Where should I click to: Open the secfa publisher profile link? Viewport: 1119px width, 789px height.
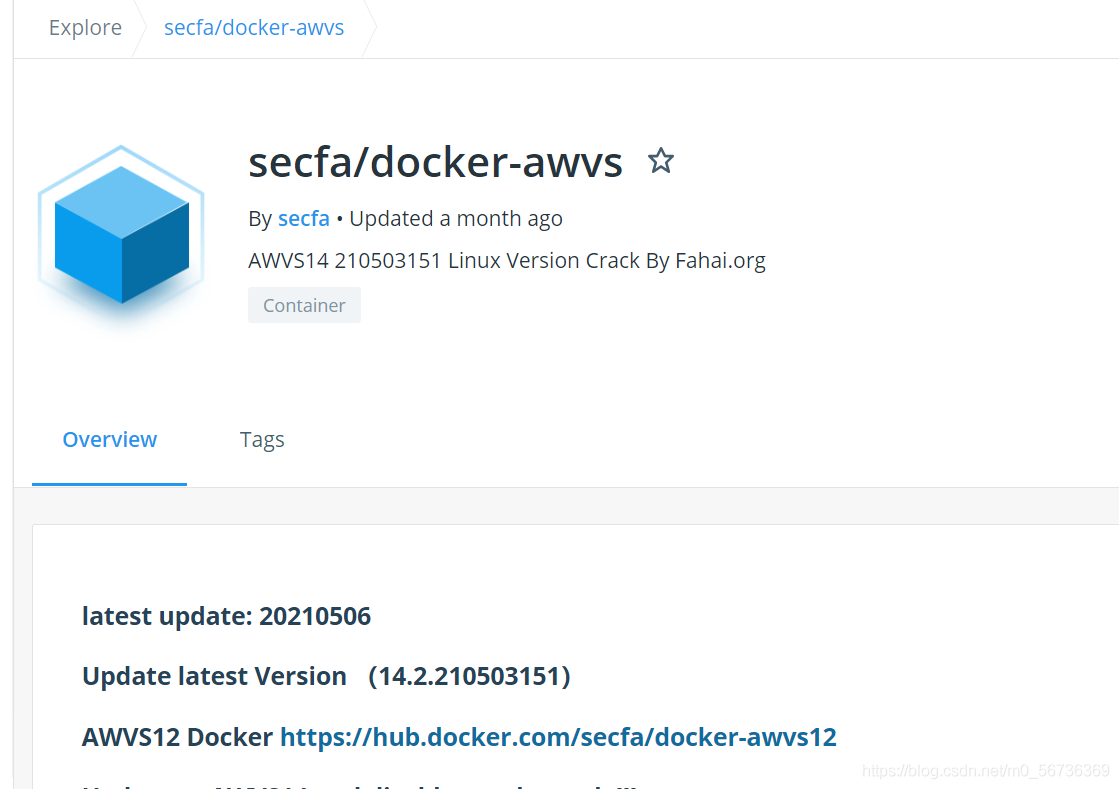pyautogui.click(x=303, y=218)
